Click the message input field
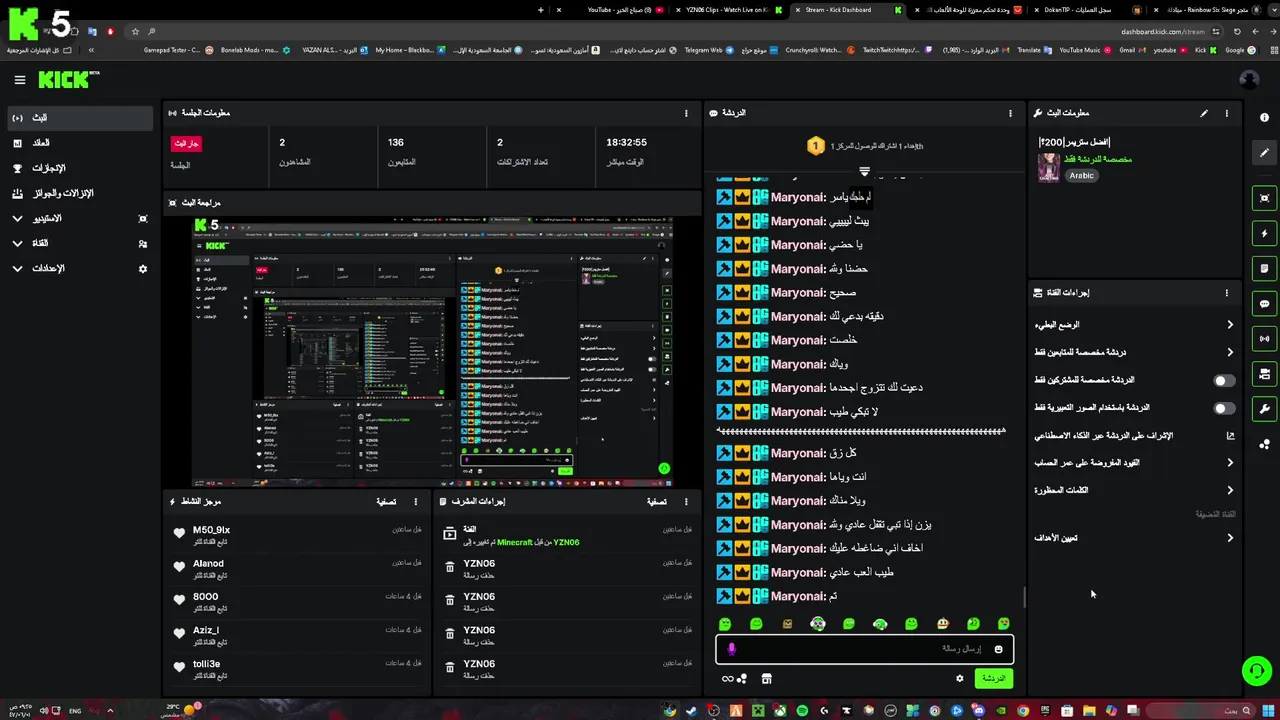Image resolution: width=1280 pixels, height=720 pixels. point(864,649)
